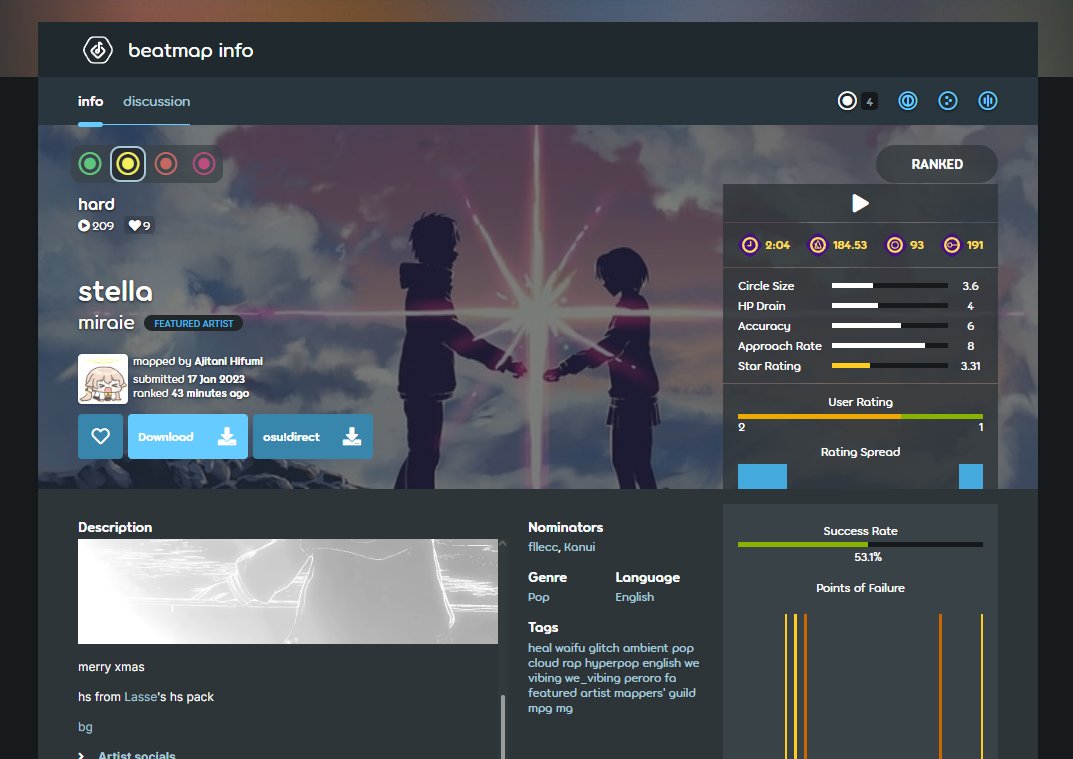Filter by English language

[x=634, y=597]
